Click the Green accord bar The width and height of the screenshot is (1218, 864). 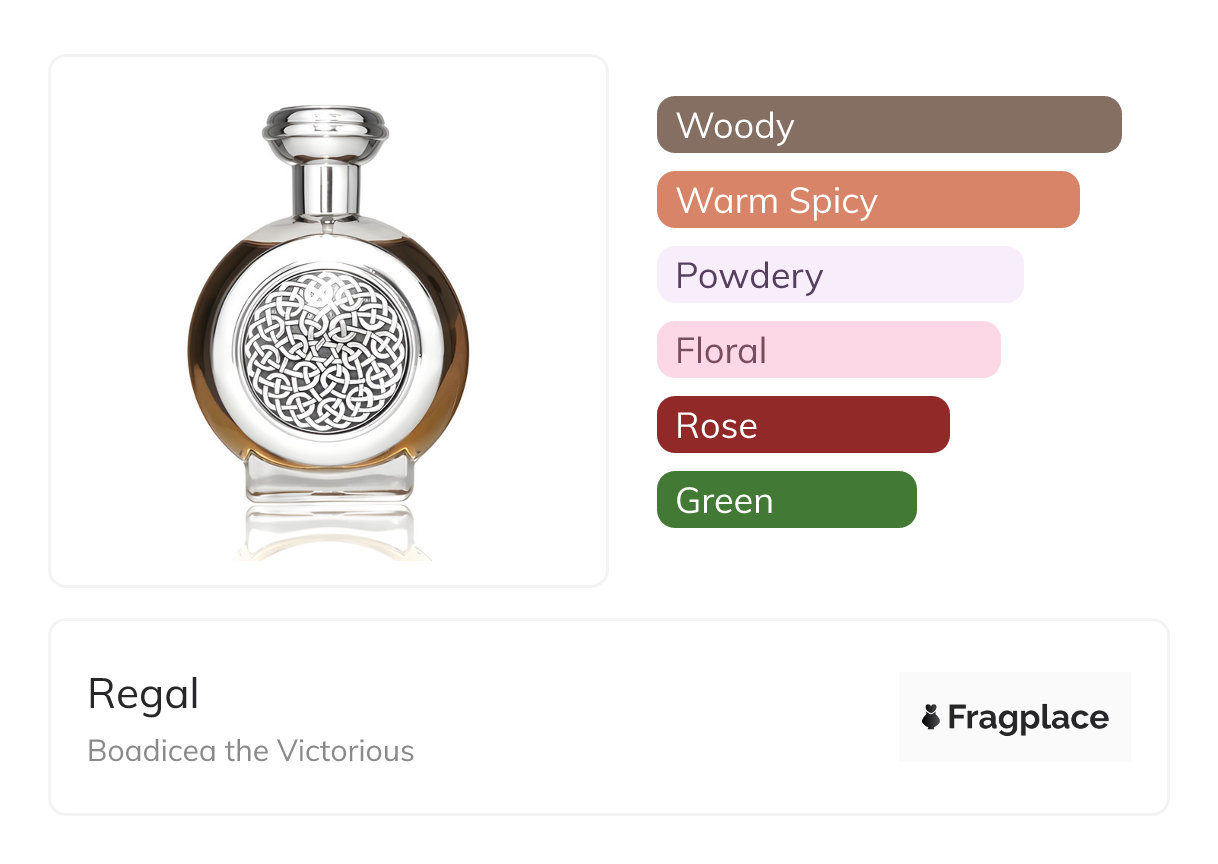pyautogui.click(x=786, y=500)
